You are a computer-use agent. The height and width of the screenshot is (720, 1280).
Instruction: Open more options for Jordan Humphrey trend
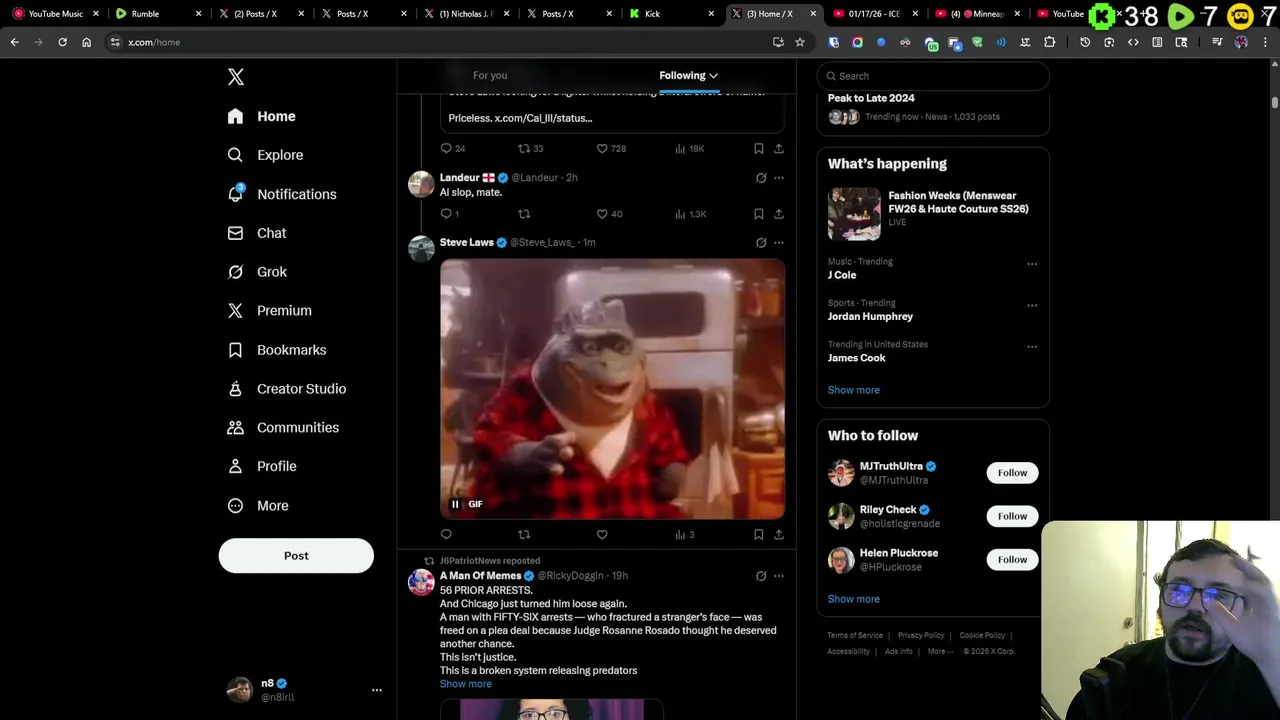point(1032,306)
